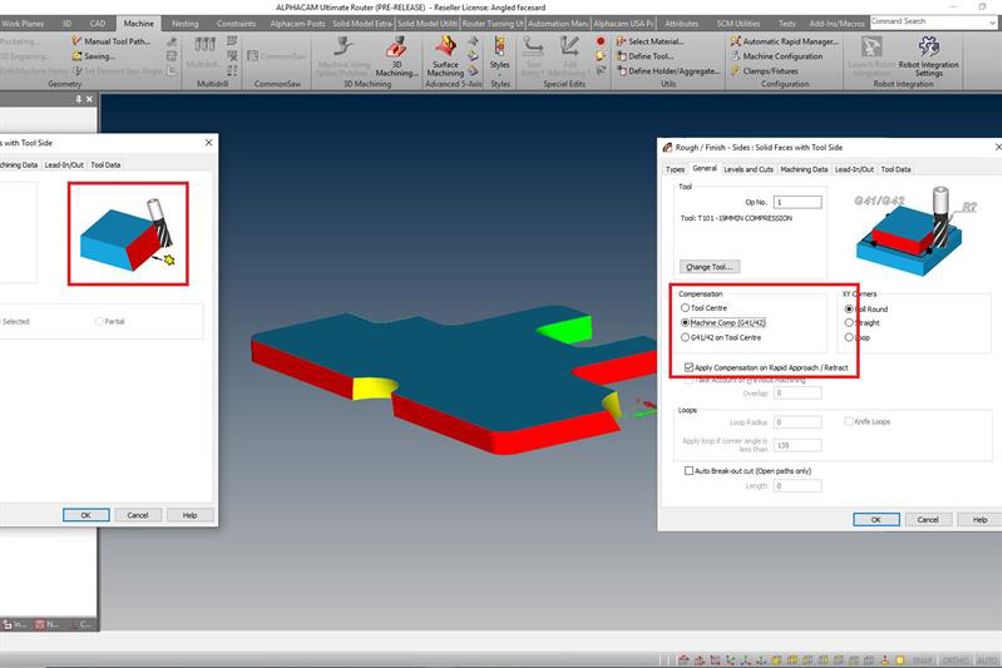Open Machining Data tab in right dialog
Image resolution: width=1002 pixels, height=668 pixels.
point(804,169)
